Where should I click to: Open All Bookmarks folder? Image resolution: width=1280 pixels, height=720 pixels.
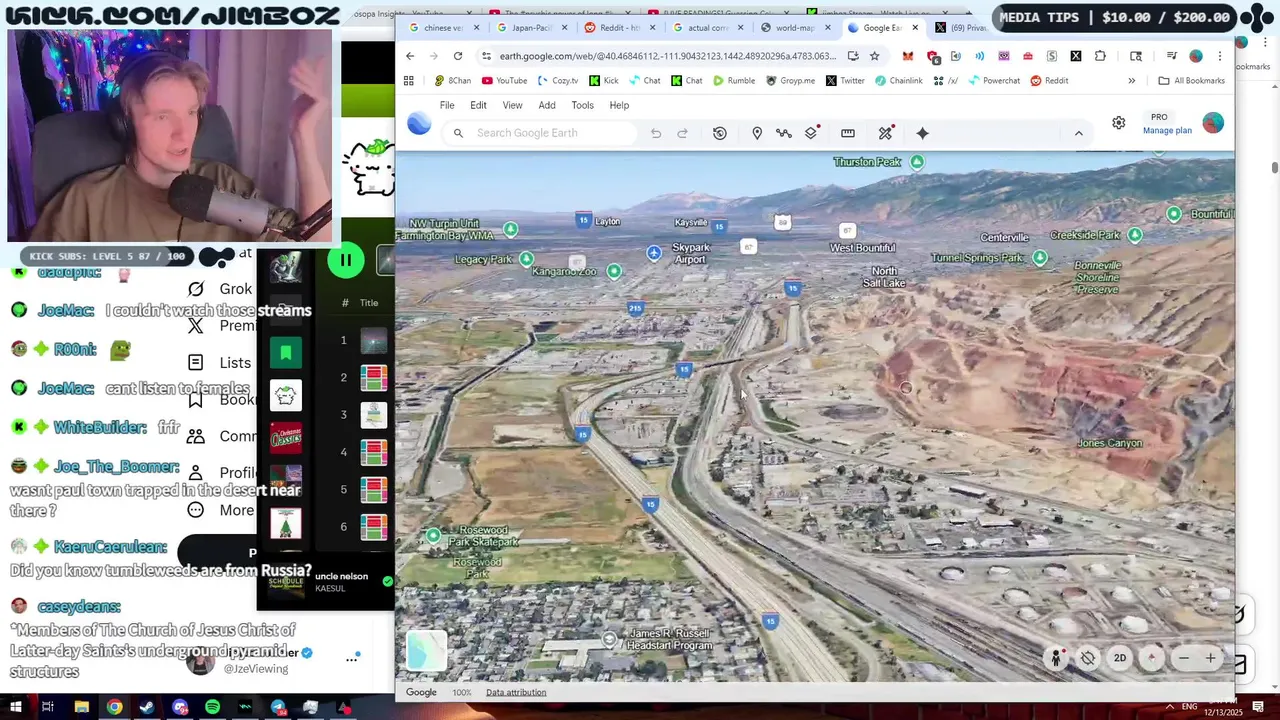(1191, 81)
